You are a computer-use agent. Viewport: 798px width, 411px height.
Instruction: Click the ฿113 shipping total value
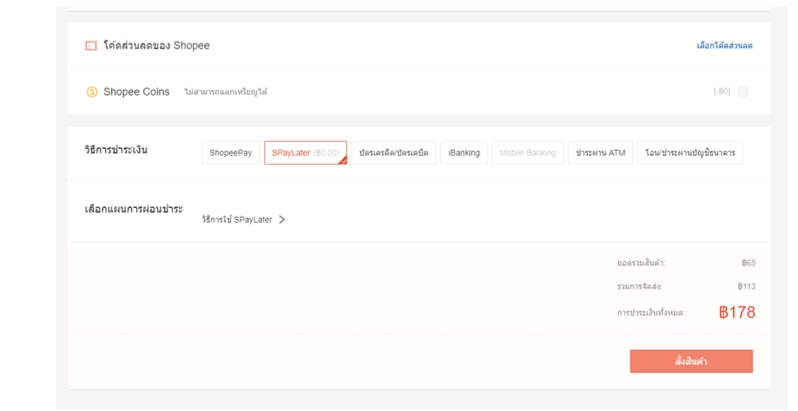click(747, 286)
